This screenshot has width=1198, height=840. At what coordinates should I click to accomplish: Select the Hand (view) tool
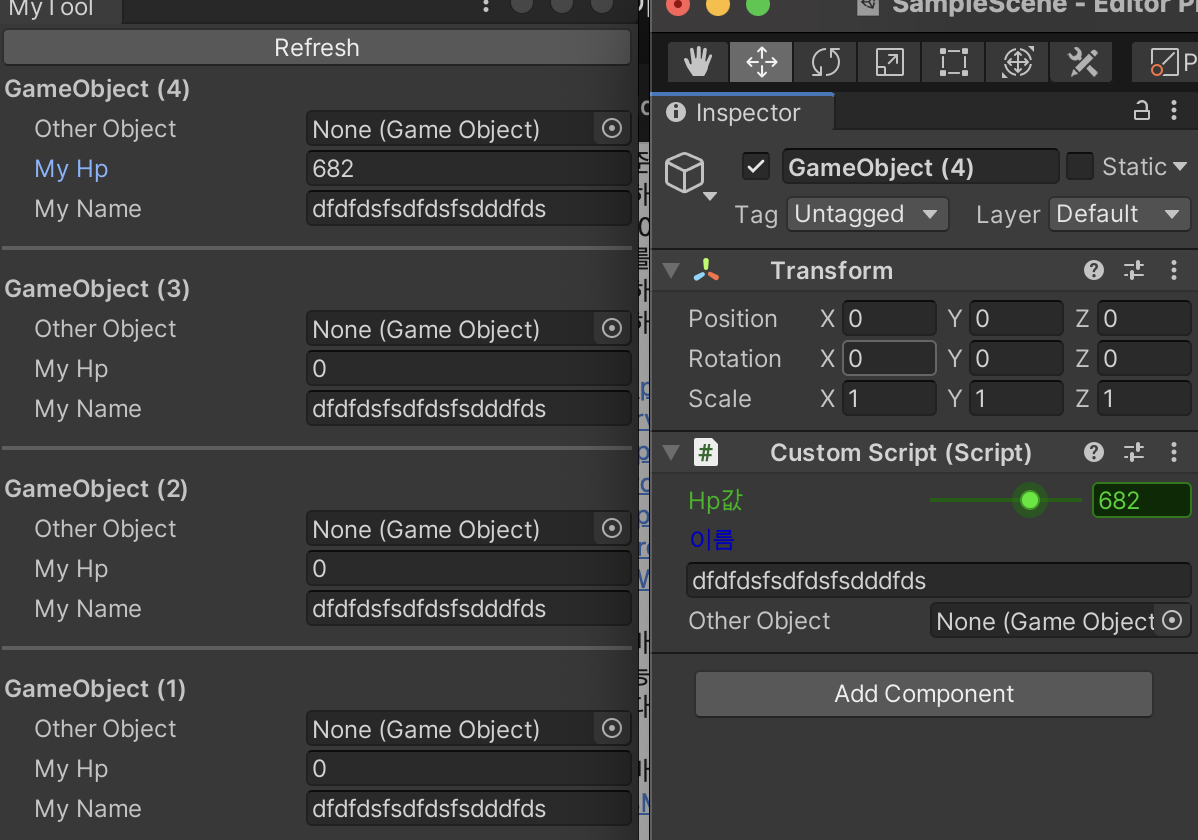[698, 62]
